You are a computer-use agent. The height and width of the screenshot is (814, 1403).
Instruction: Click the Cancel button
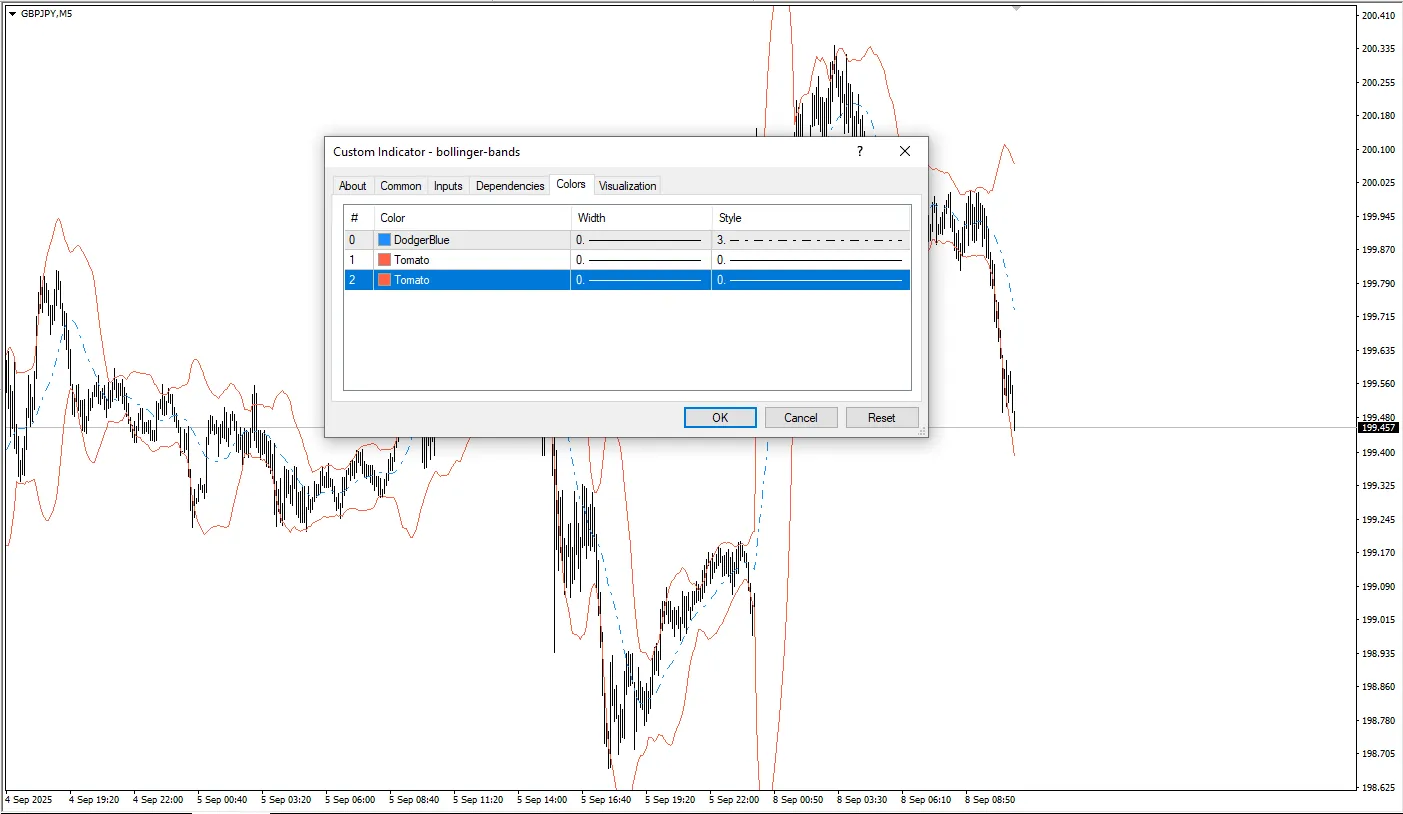point(801,418)
